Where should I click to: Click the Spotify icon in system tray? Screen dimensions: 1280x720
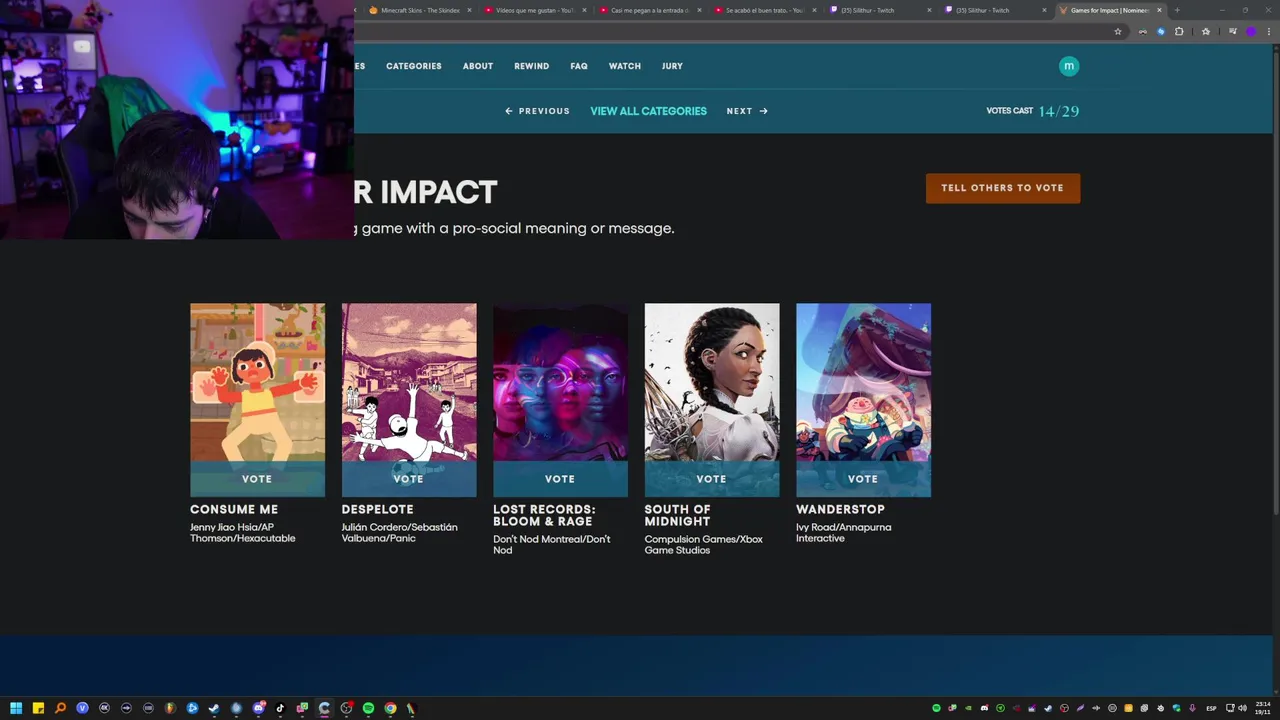[x=936, y=708]
